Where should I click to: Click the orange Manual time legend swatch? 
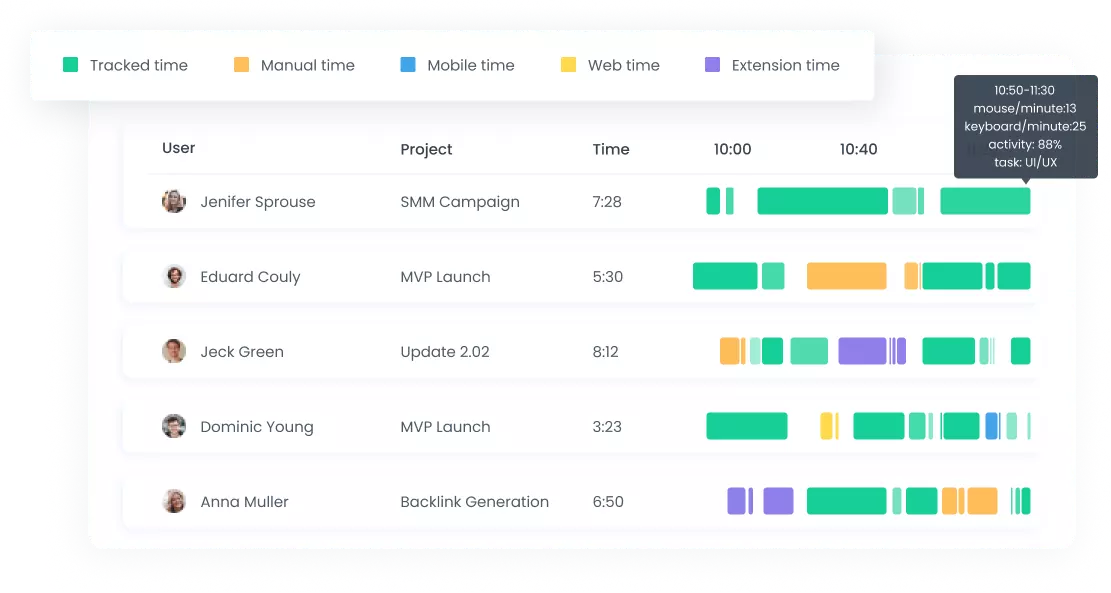(x=241, y=64)
